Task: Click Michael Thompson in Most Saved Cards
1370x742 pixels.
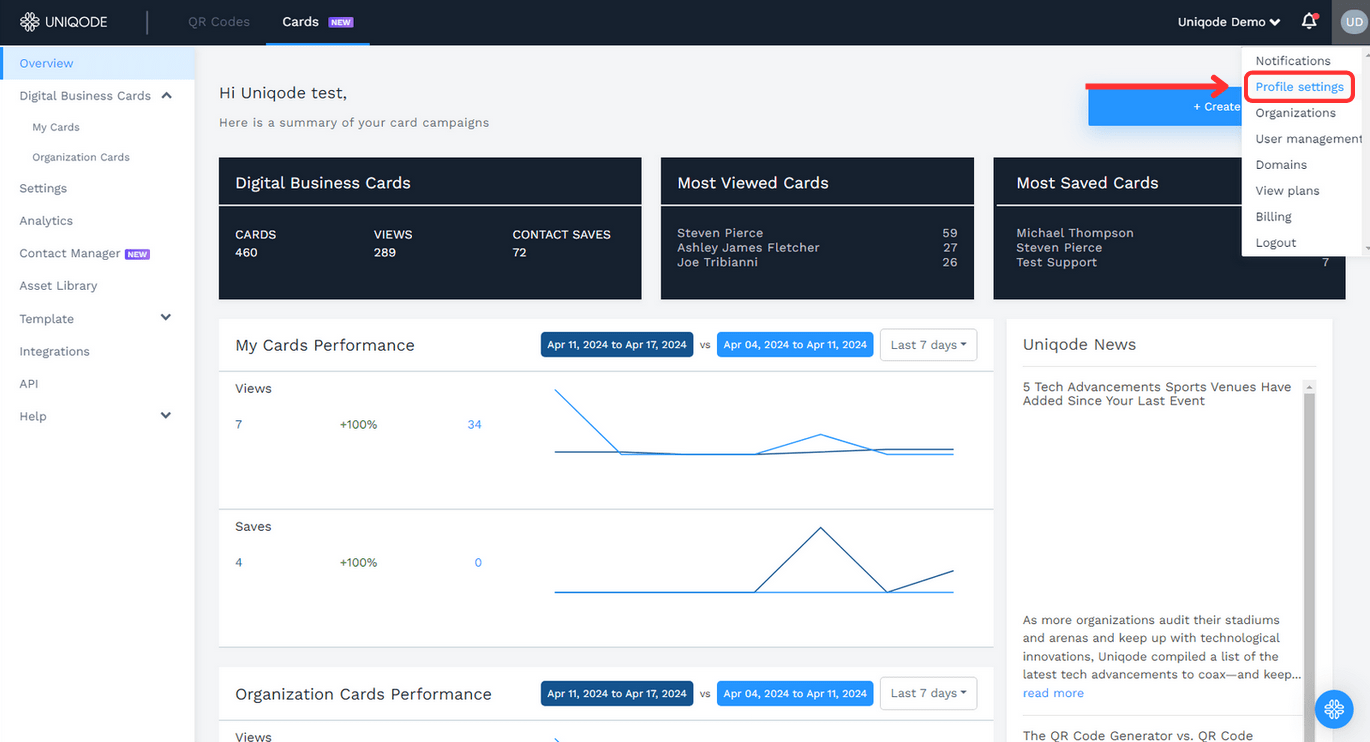Action: (1075, 233)
